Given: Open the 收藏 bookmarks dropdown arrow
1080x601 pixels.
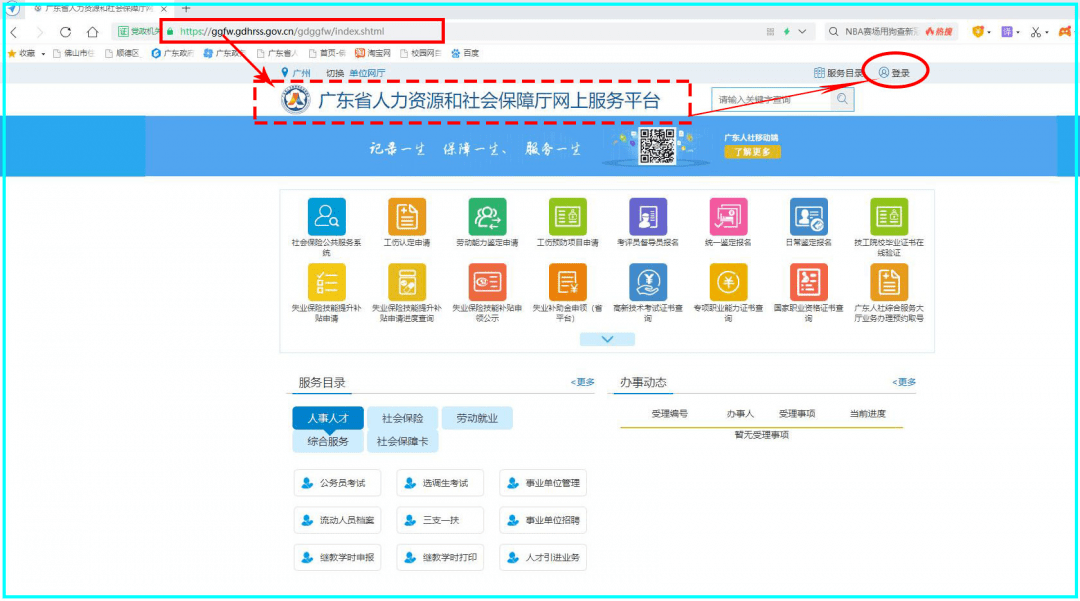Looking at the screenshot, I should coord(43,53).
